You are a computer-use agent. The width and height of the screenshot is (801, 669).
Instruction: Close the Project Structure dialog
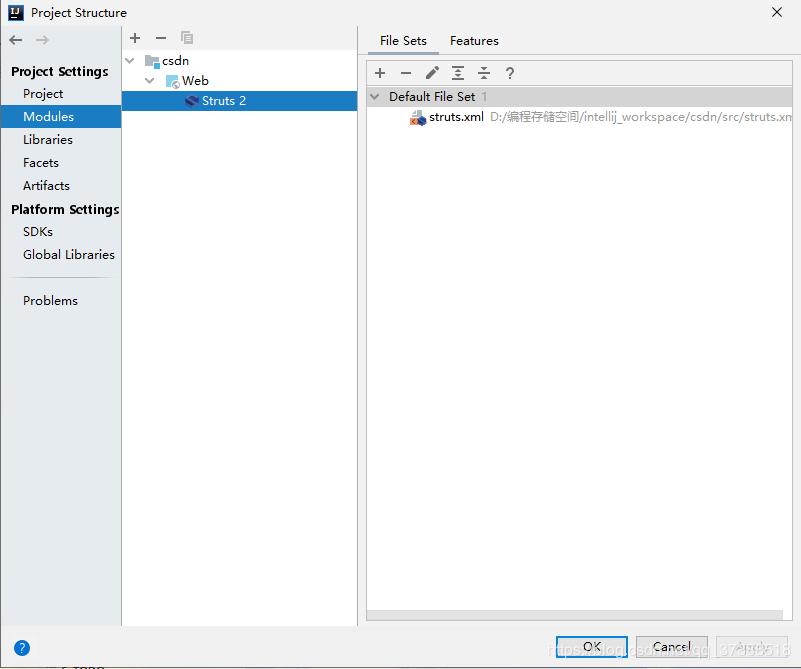pyautogui.click(x=777, y=12)
